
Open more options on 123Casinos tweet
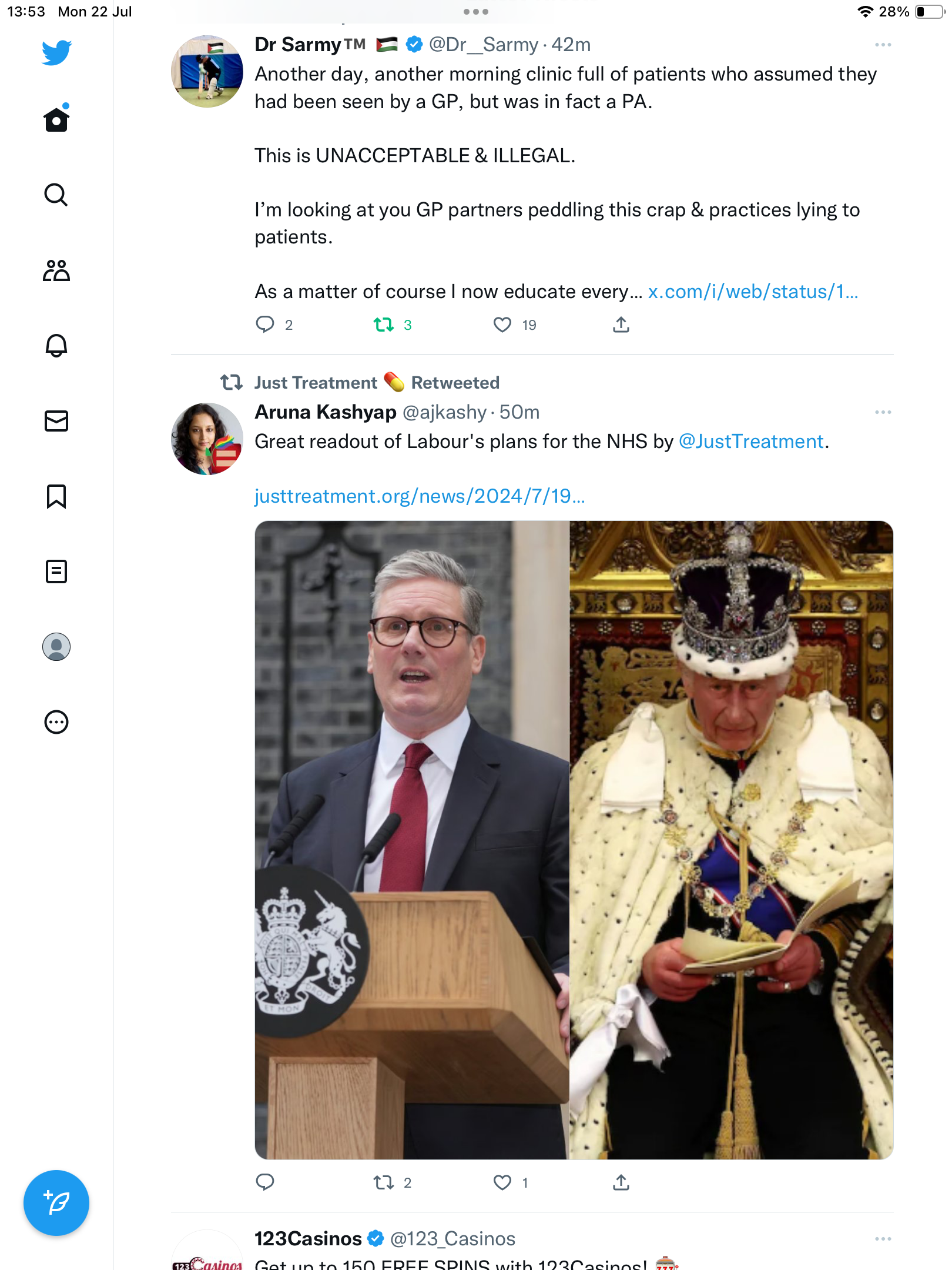pos(883,1239)
